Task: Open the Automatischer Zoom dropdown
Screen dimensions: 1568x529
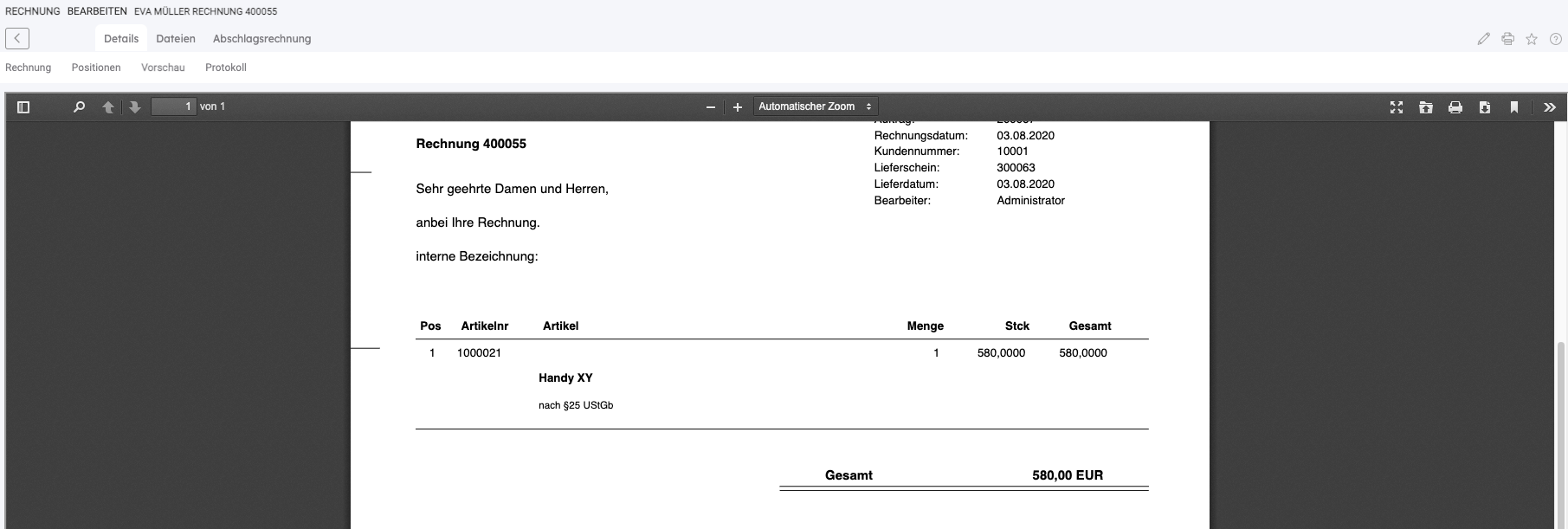Action: 815,106
